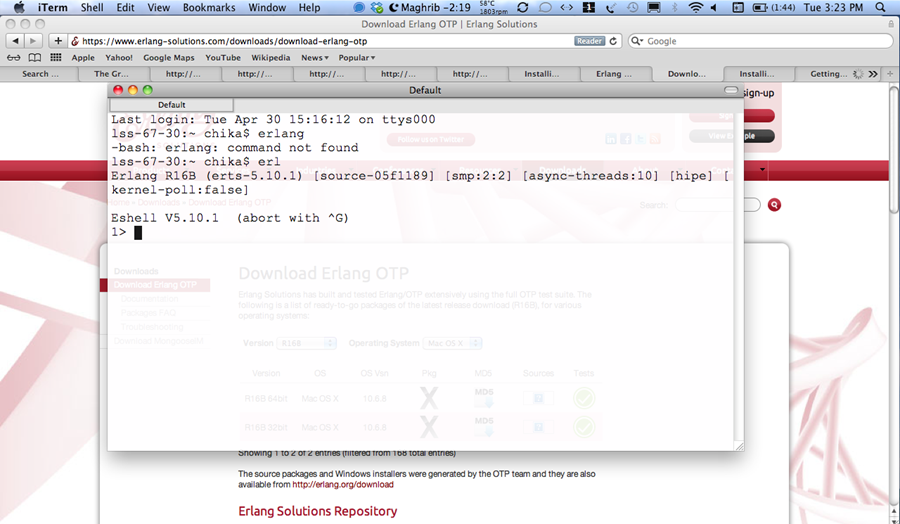Open the Shell menu

tap(92, 7)
